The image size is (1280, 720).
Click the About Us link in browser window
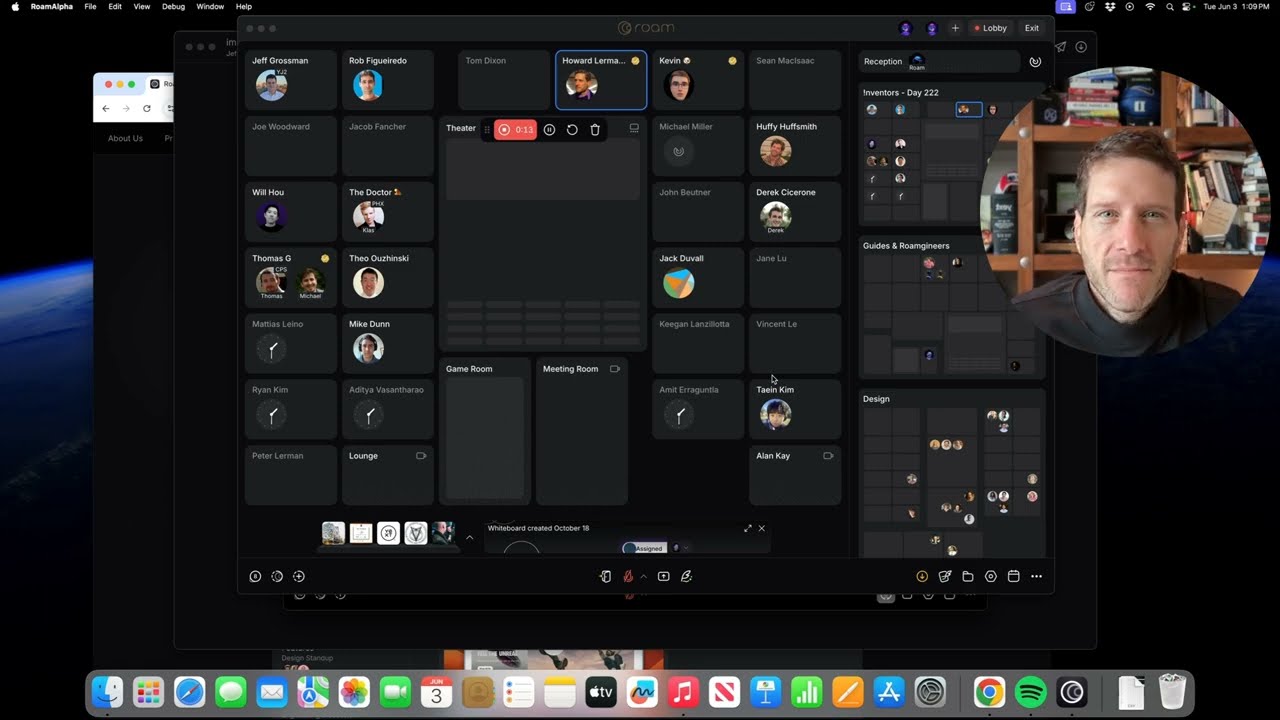pyautogui.click(x=125, y=138)
